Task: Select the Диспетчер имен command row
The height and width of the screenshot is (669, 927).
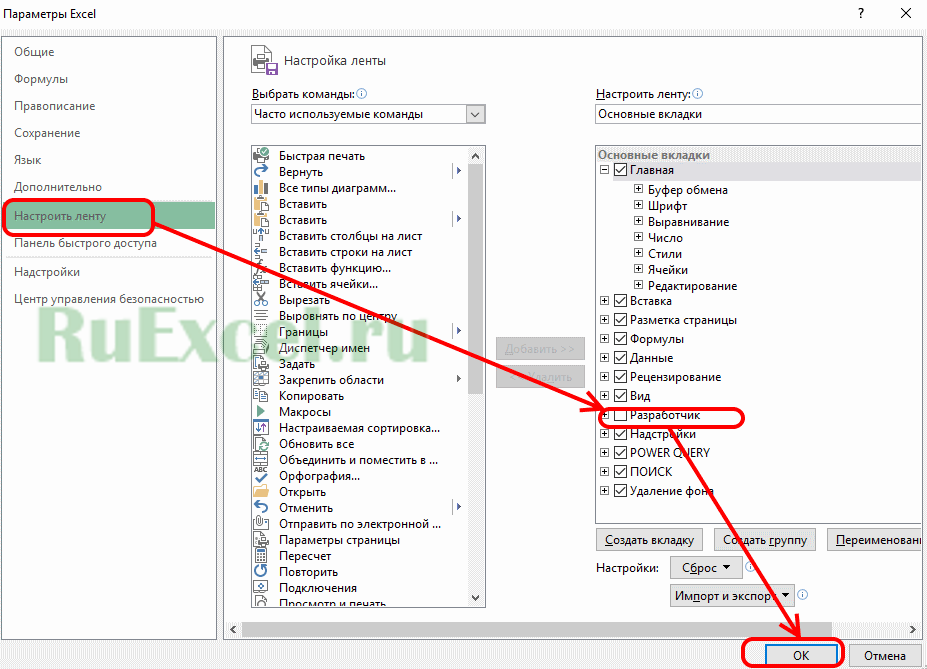Action: [359, 348]
